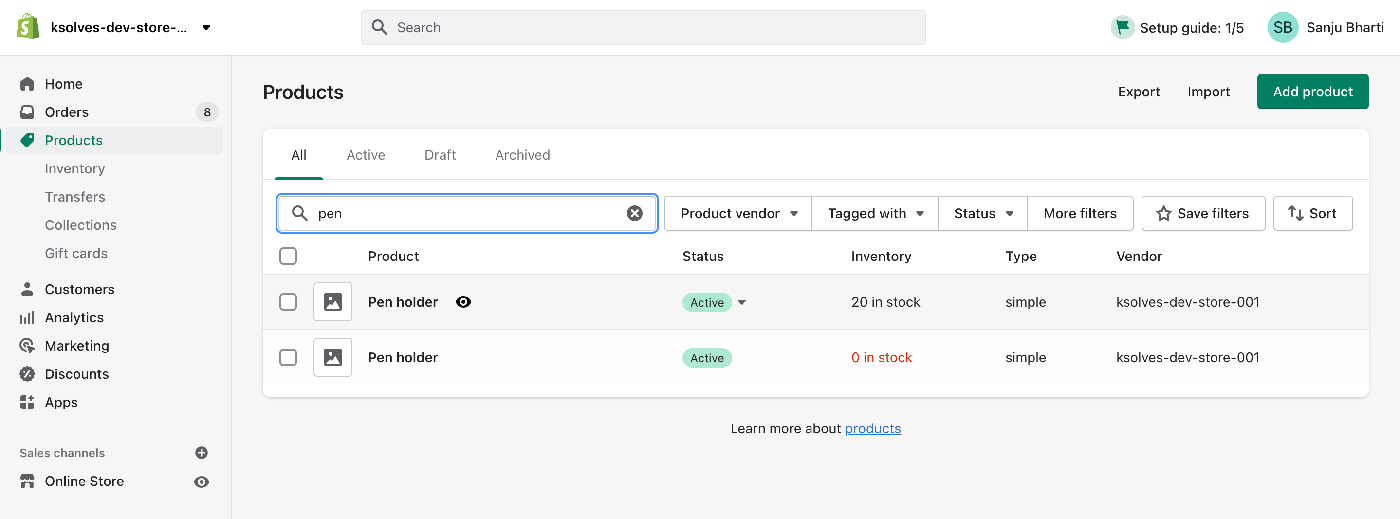Click Active badge in 0 in stock row

(x=707, y=358)
